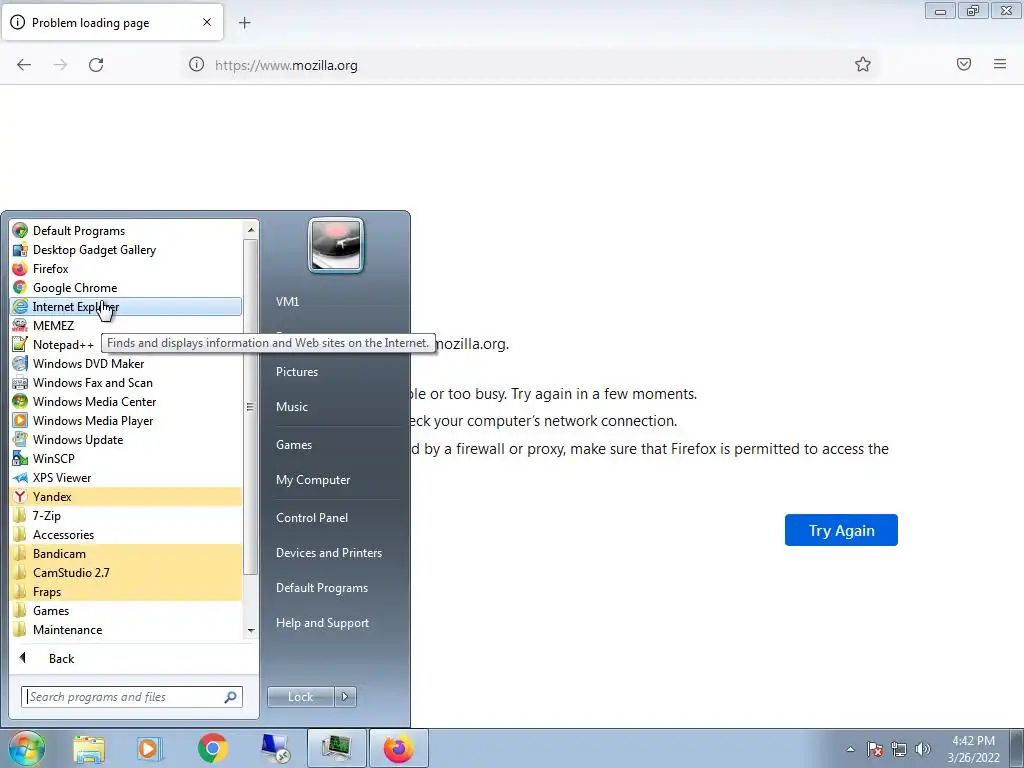Expand the Accessories folder
1024x768 pixels.
point(126,534)
